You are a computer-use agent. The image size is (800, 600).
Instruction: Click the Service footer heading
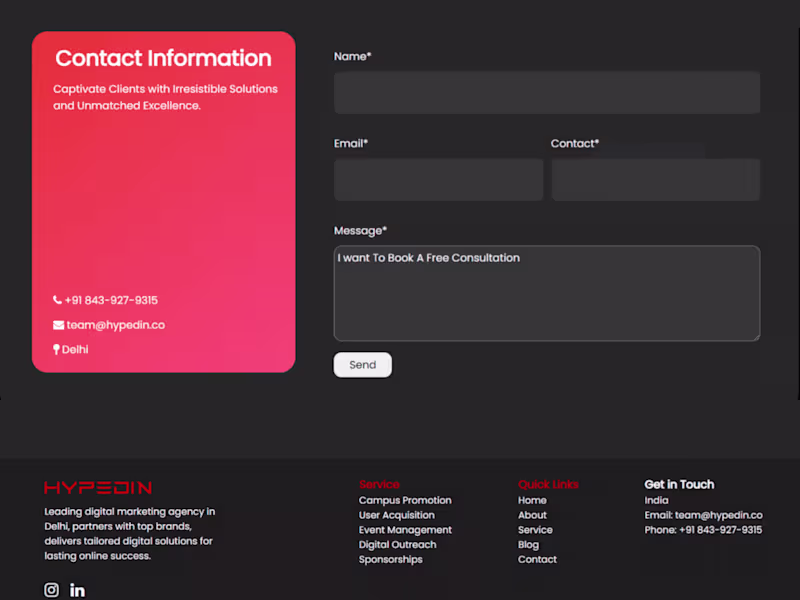[x=379, y=485]
